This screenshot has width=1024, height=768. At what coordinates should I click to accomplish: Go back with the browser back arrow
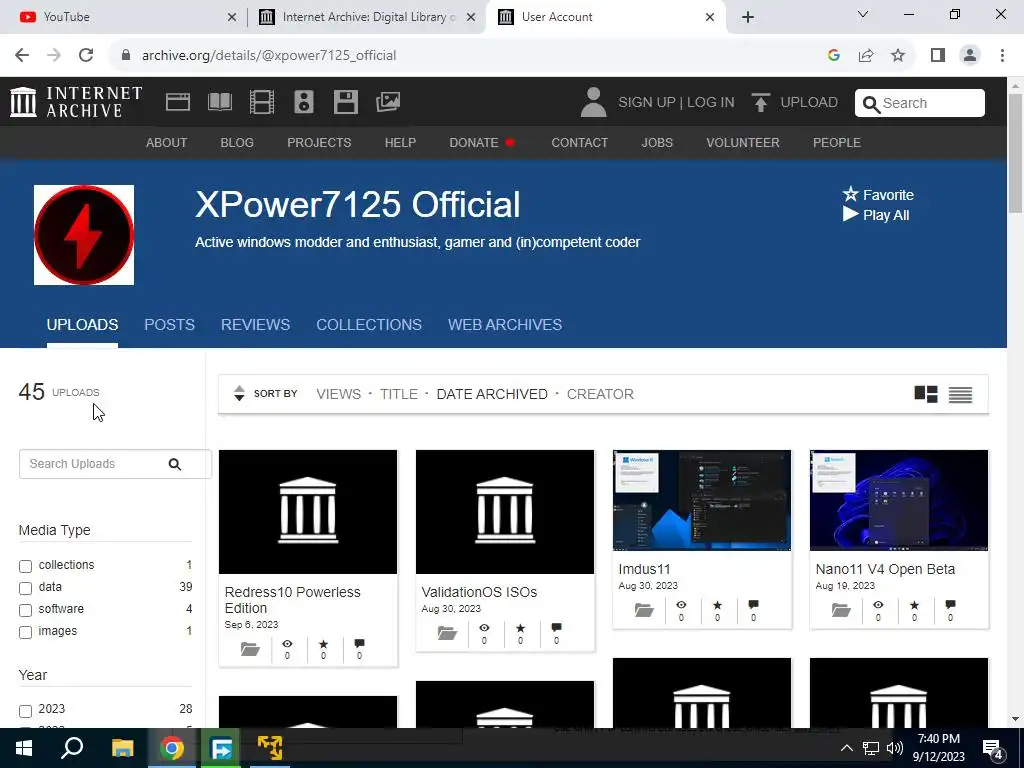[22, 55]
